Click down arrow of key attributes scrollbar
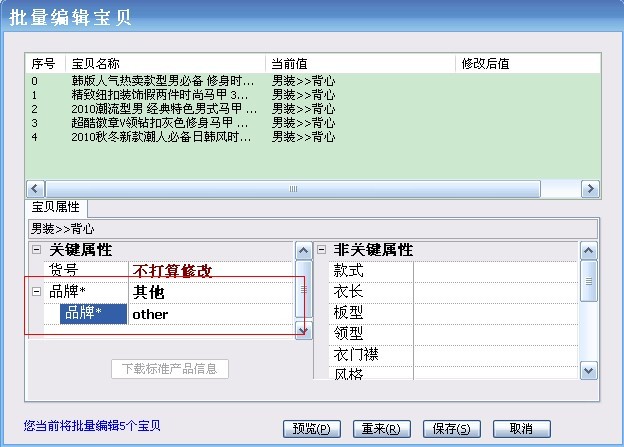Viewport: 624px width, 447px height. (304, 330)
